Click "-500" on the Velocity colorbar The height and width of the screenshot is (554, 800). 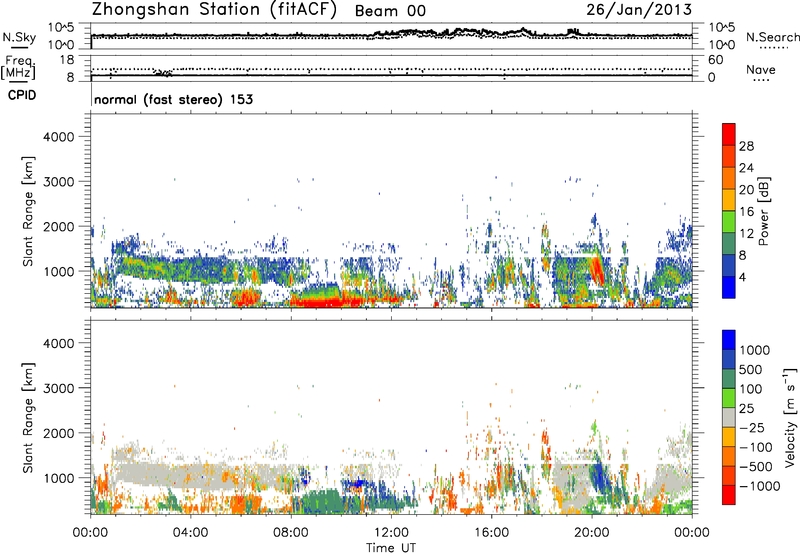click(x=756, y=467)
